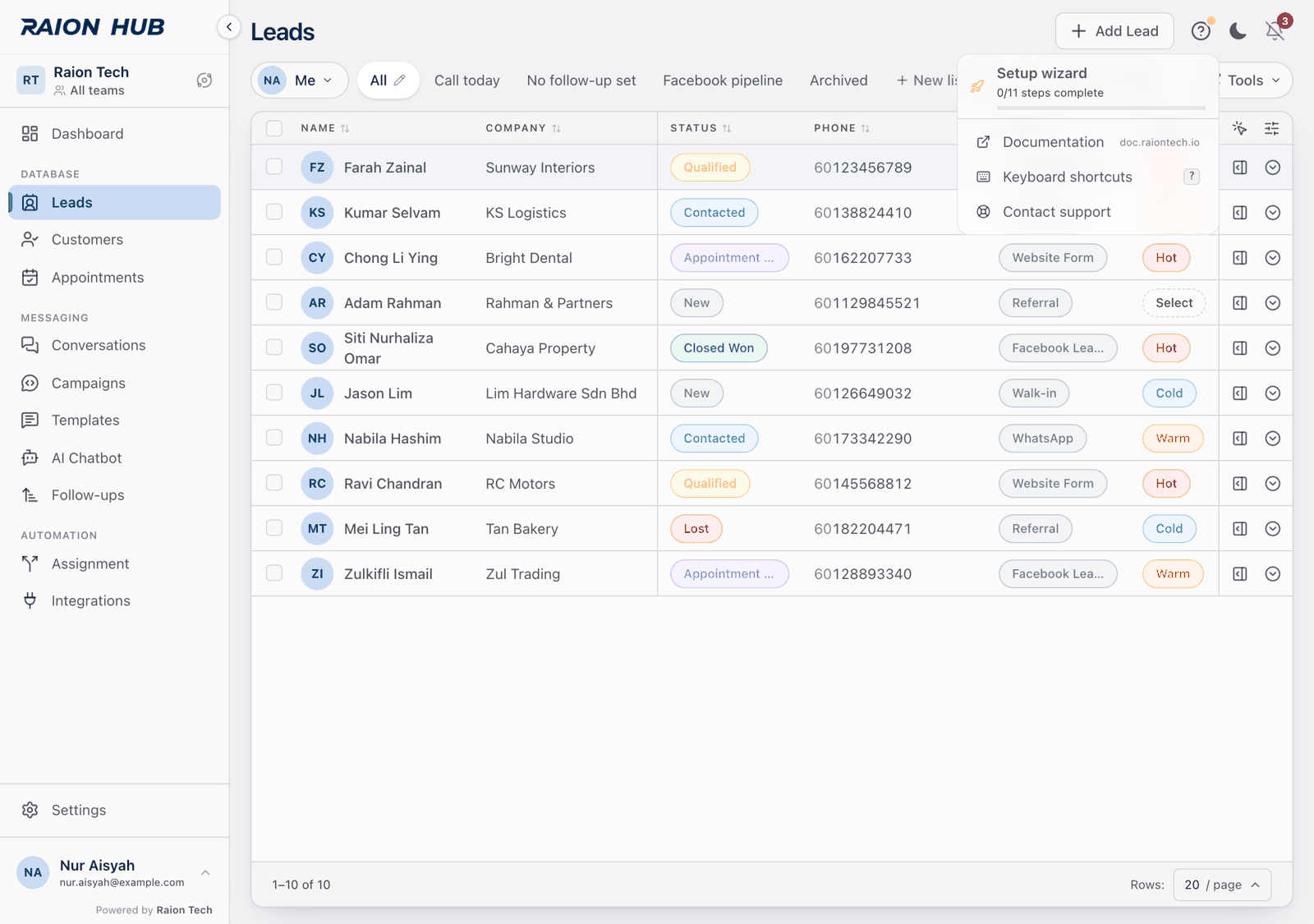Open side panel icon for Farah Zainal
This screenshot has width=1314, height=924.
click(x=1240, y=168)
